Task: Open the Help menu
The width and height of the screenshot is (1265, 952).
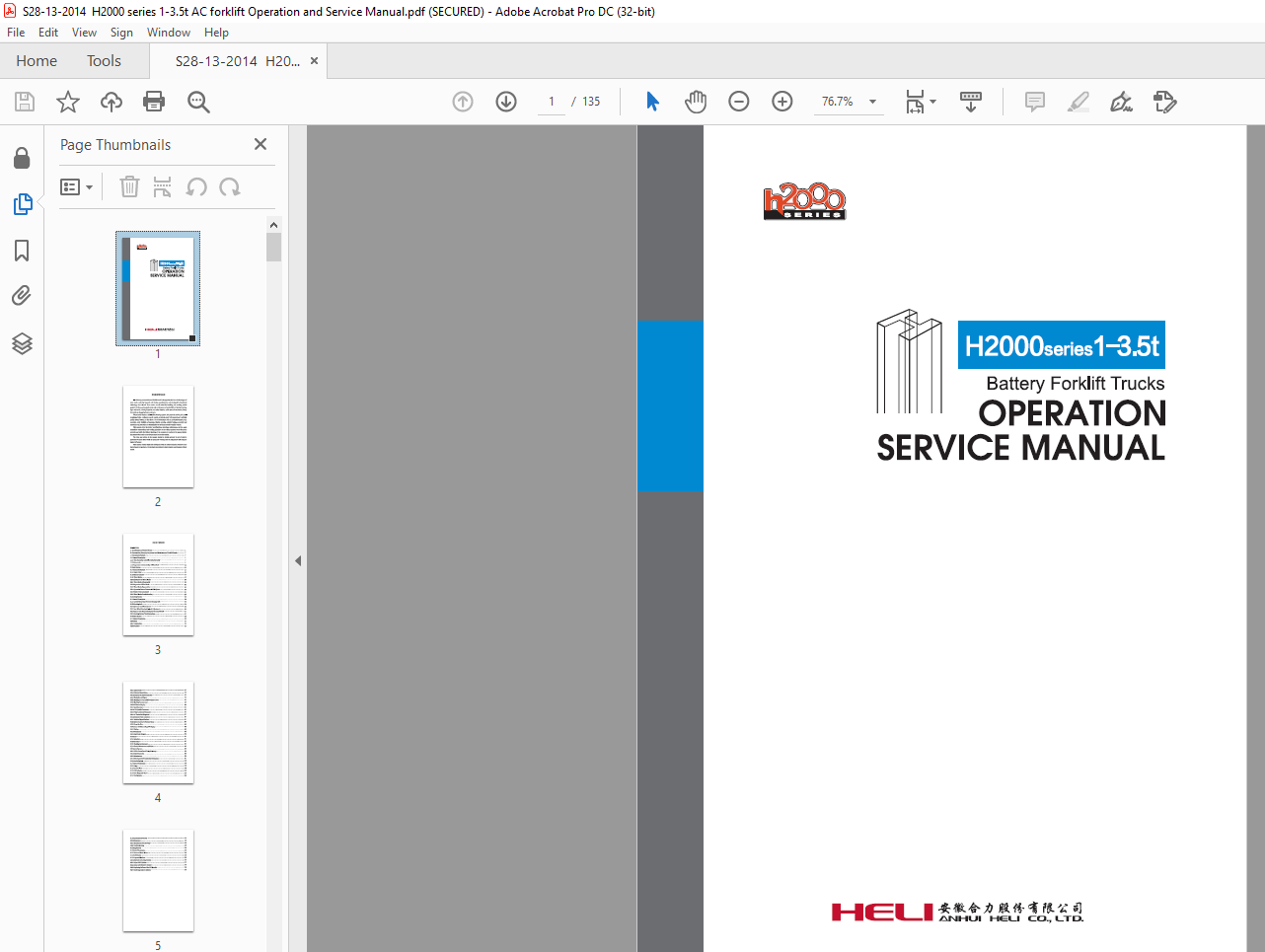Action: 216,33
